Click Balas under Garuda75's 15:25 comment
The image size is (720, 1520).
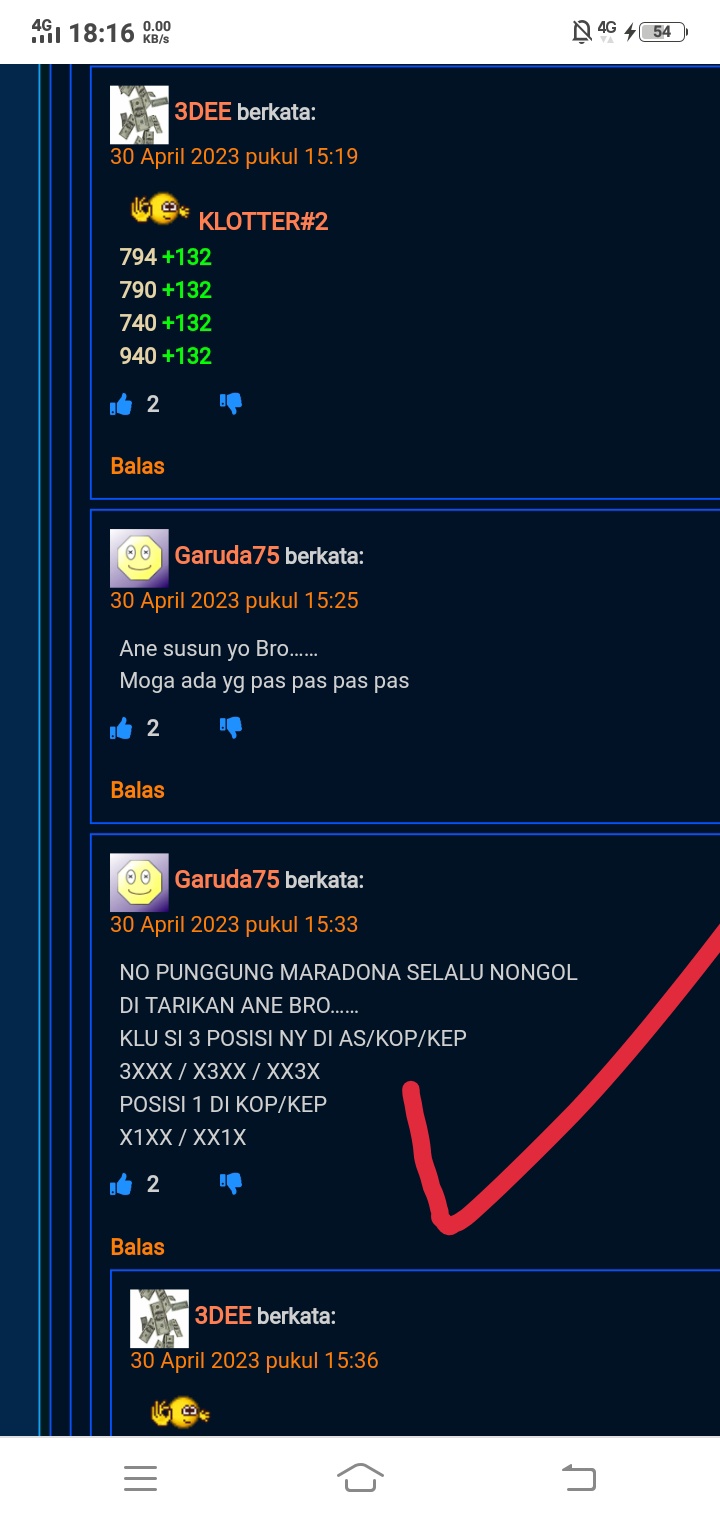click(138, 790)
